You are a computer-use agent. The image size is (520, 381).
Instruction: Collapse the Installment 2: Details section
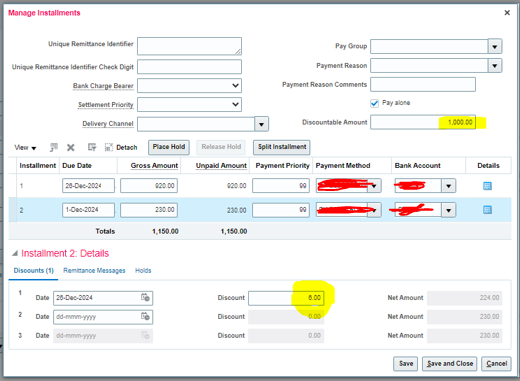[15, 253]
